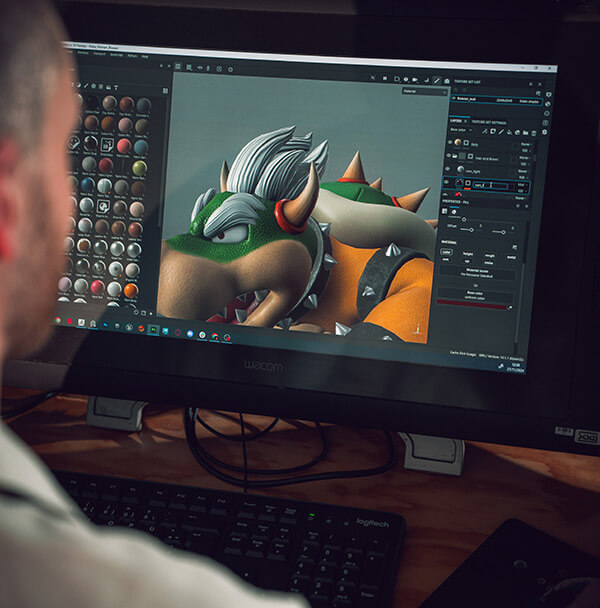
Task: Add a fill layer with bucket icon
Action: tap(509, 132)
